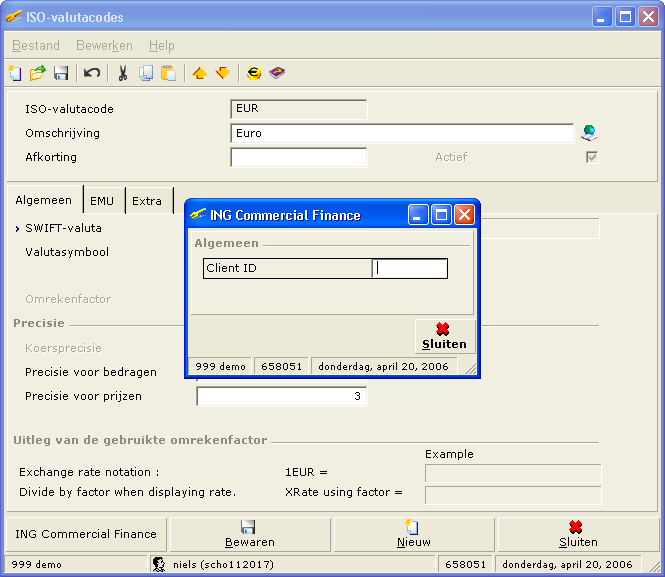The image size is (665, 577).
Task: Click the date in dialog status bar
Action: pos(383,367)
